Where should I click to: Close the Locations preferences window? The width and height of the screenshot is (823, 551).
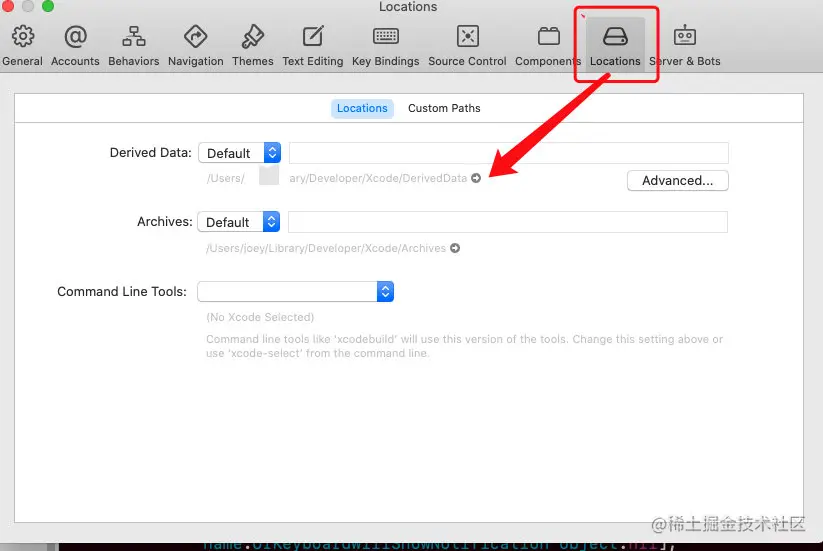tap(7, 6)
